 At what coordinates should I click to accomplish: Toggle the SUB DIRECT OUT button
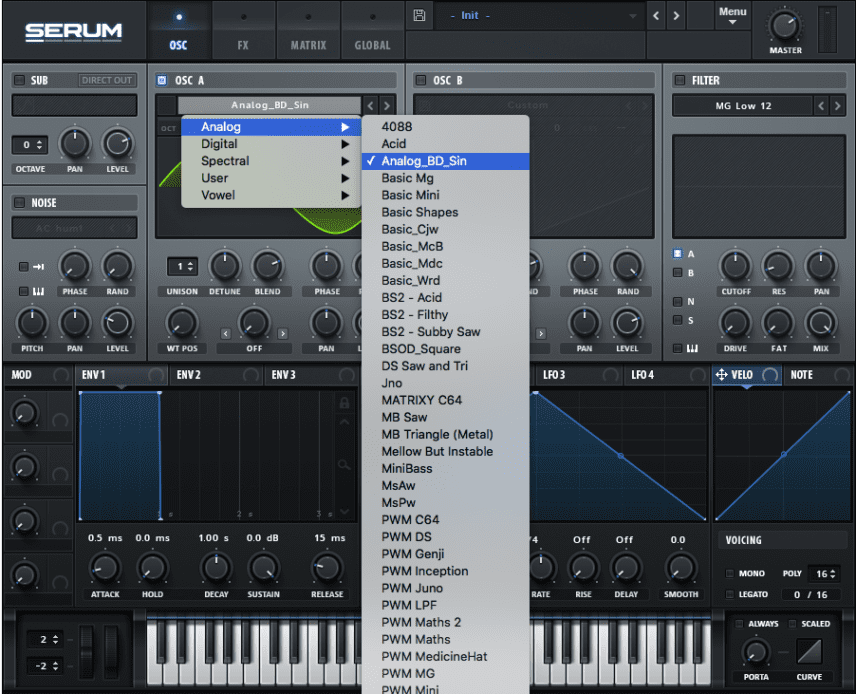[107, 80]
